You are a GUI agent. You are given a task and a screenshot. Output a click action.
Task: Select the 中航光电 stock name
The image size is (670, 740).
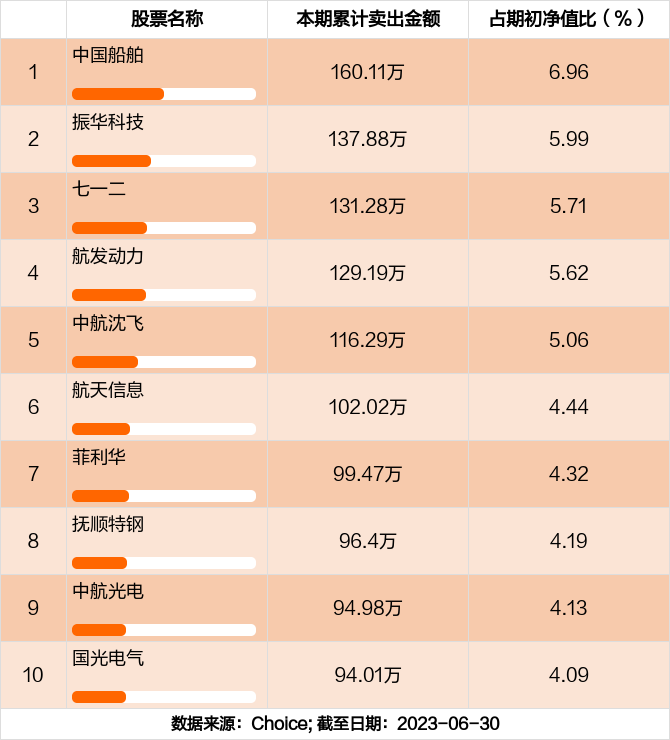[x=108, y=591]
